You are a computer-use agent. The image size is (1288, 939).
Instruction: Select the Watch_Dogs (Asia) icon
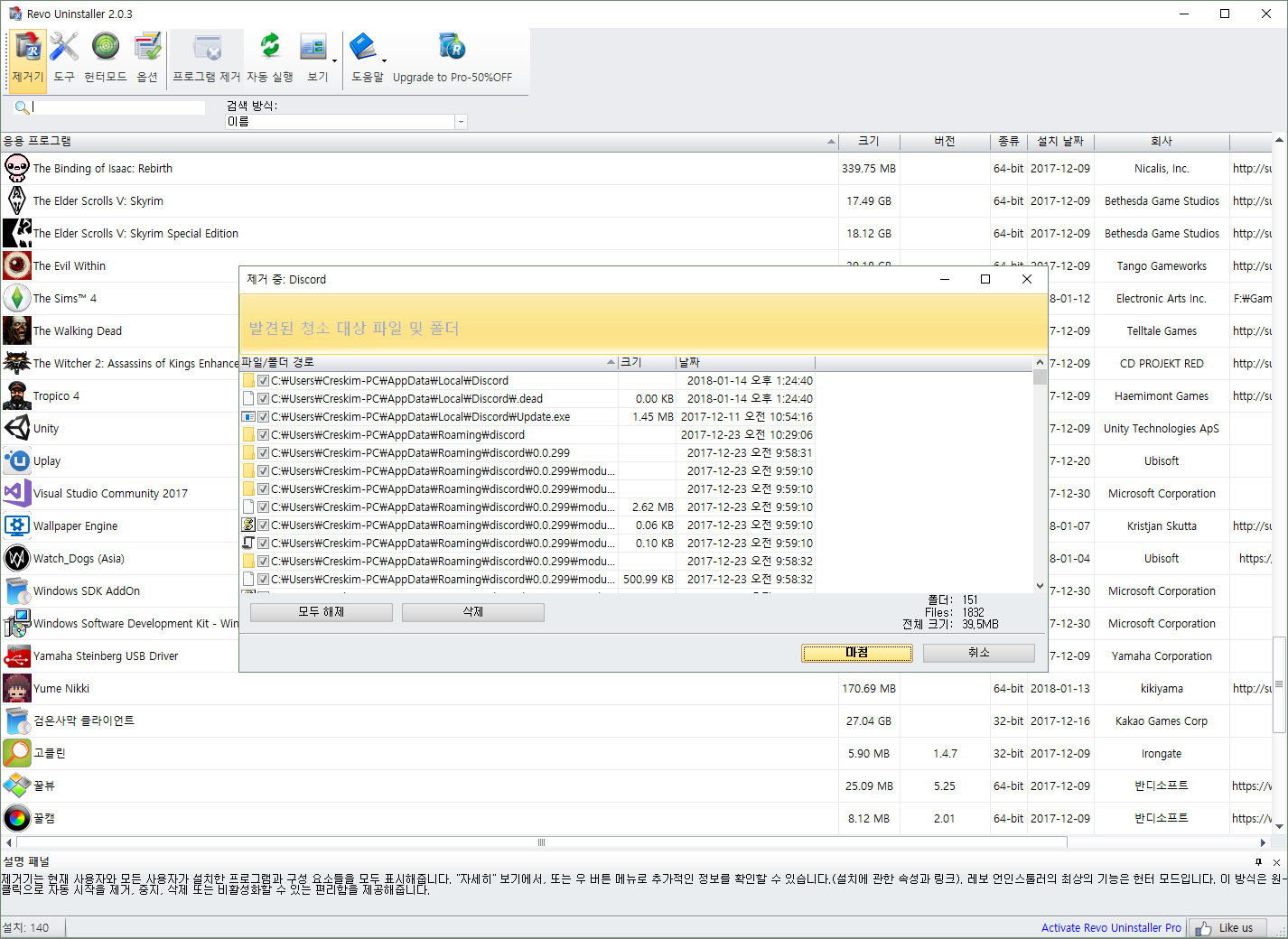pos(17,558)
